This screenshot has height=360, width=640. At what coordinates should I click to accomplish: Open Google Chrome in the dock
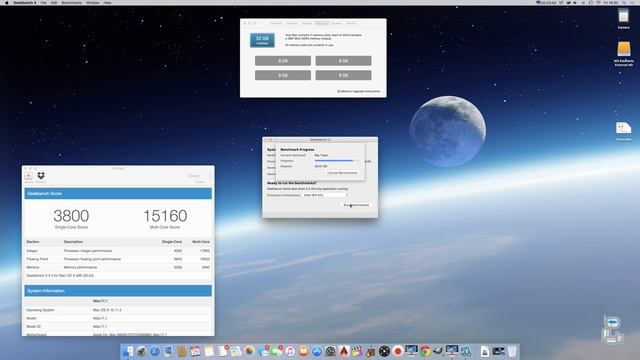point(425,351)
